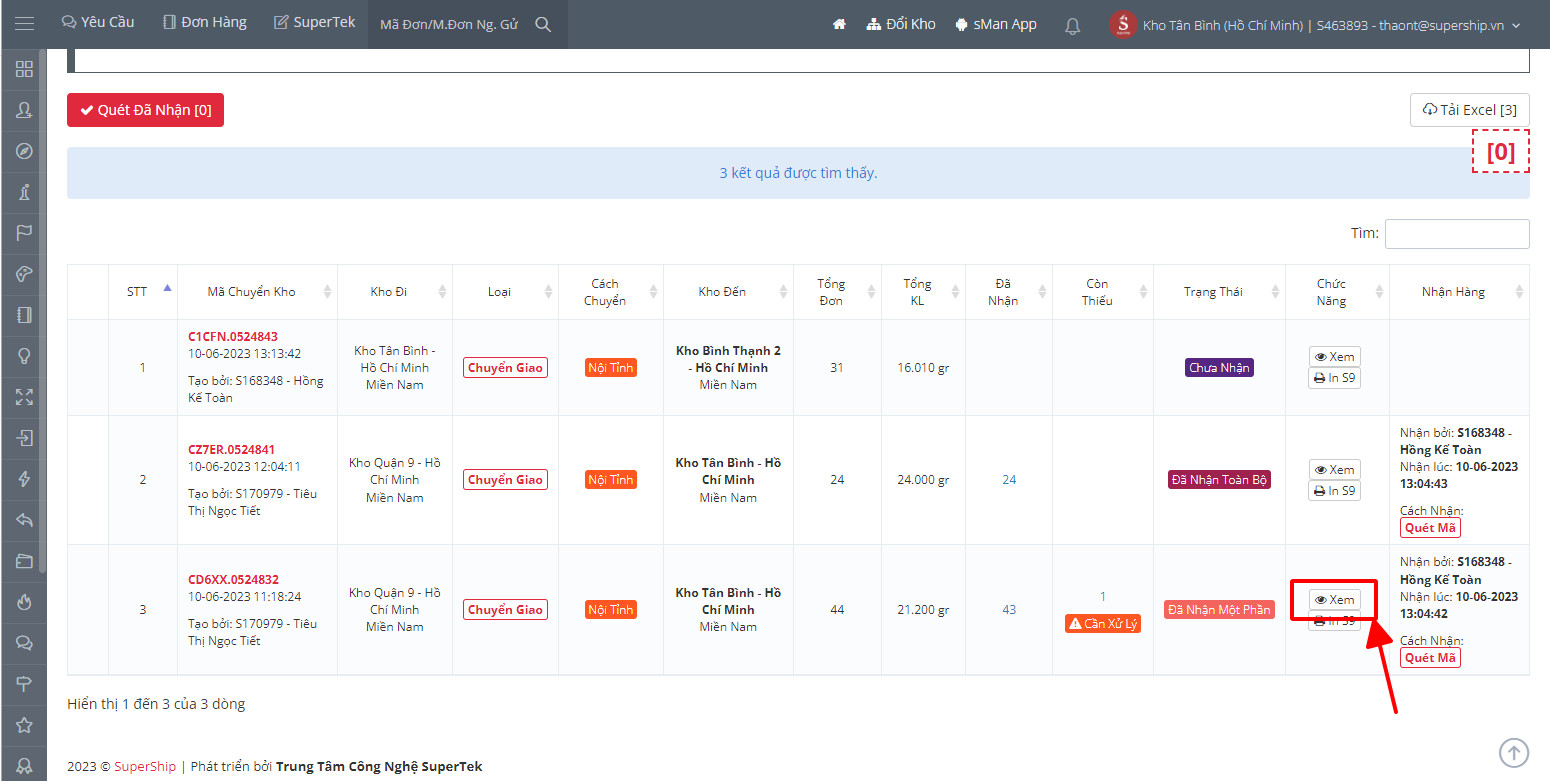The height and width of the screenshot is (781, 1550).
Task: Open the folder icon in sidebar
Action: point(24,561)
